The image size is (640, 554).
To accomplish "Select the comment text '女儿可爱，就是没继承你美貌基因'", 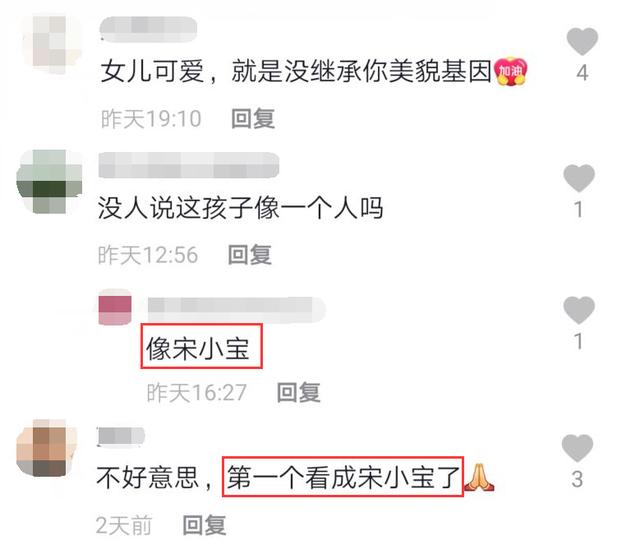I will 296,71.
